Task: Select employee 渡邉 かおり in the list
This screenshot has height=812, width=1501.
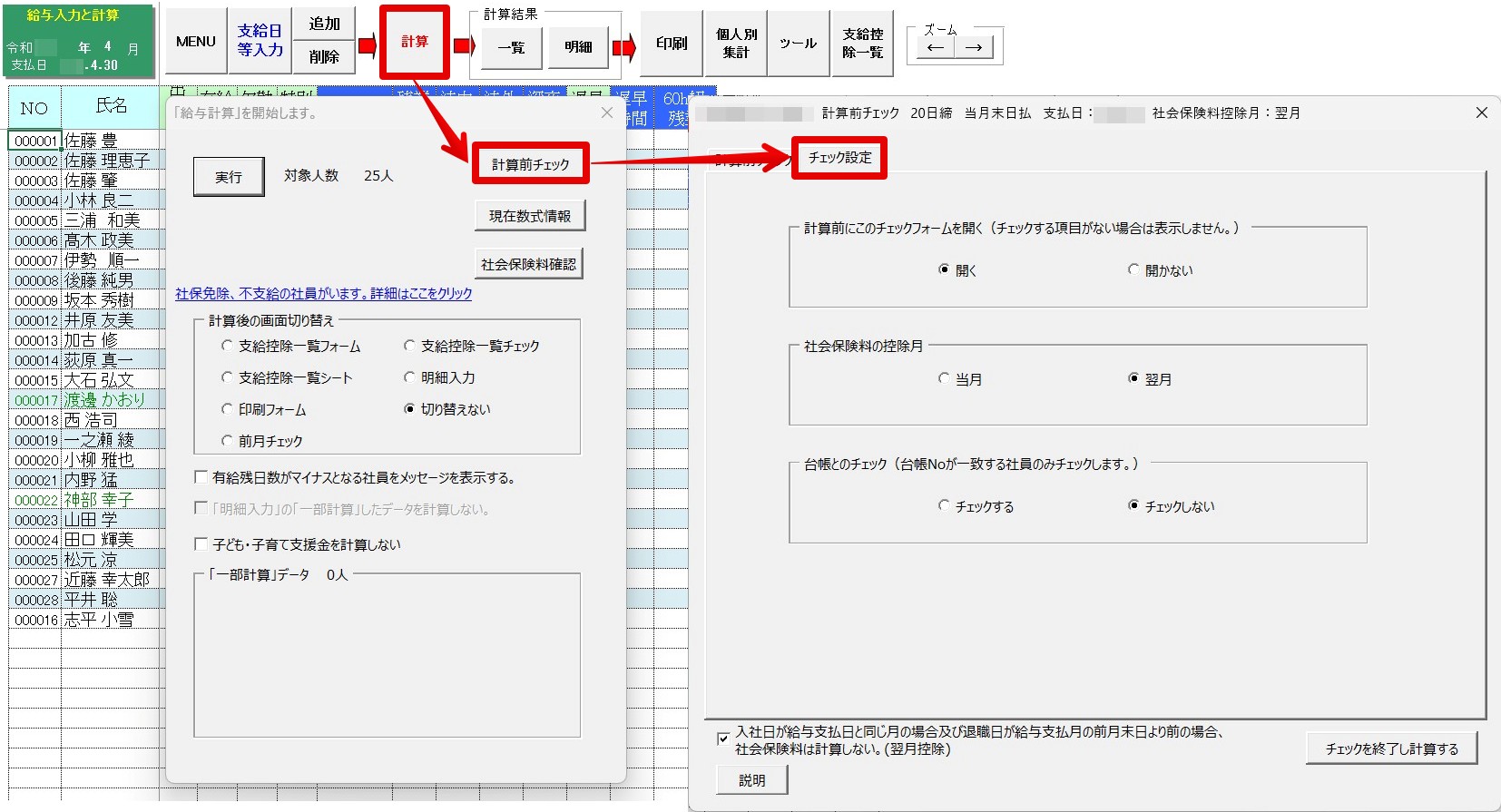Action: 103,400
